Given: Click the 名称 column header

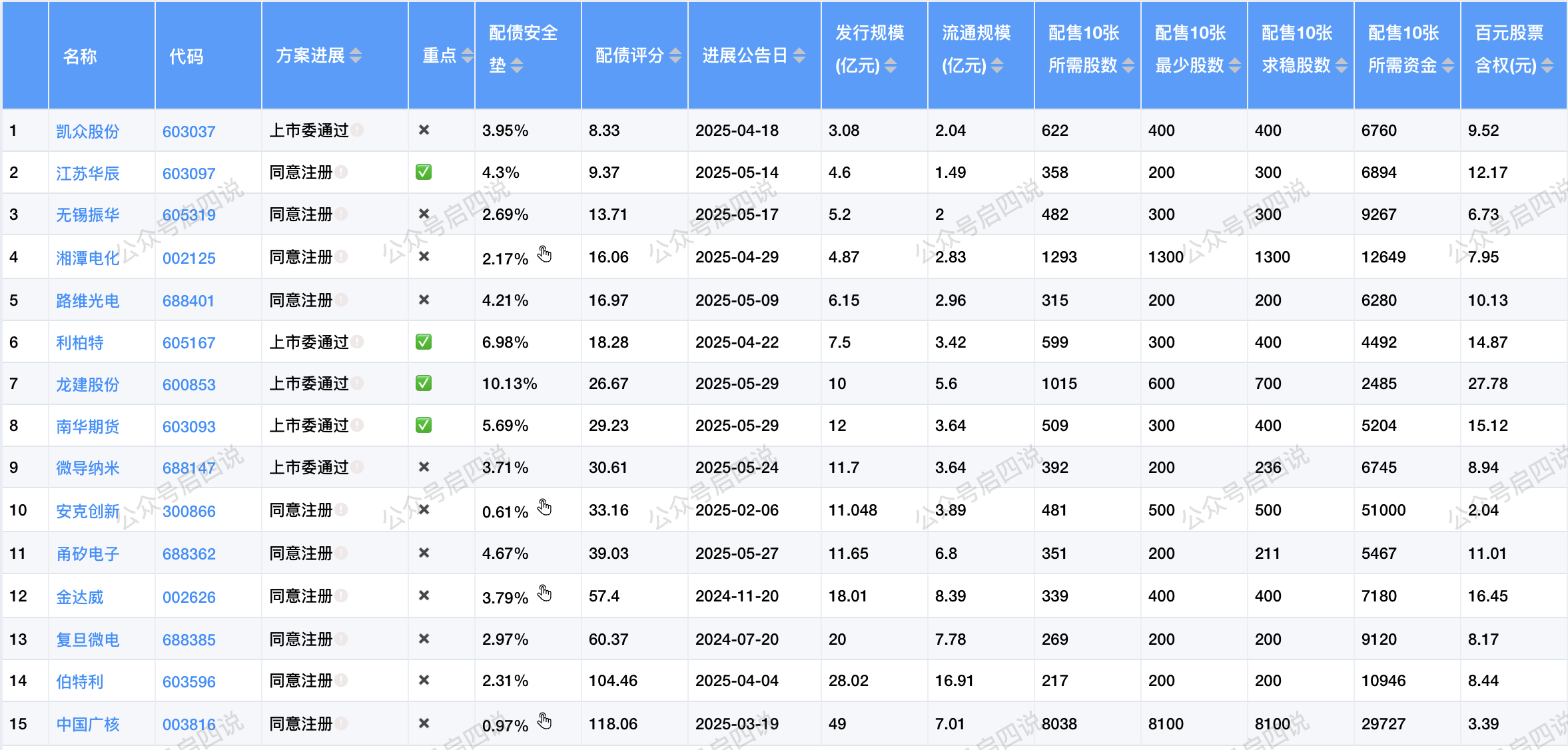Looking at the screenshot, I should coord(80,56).
